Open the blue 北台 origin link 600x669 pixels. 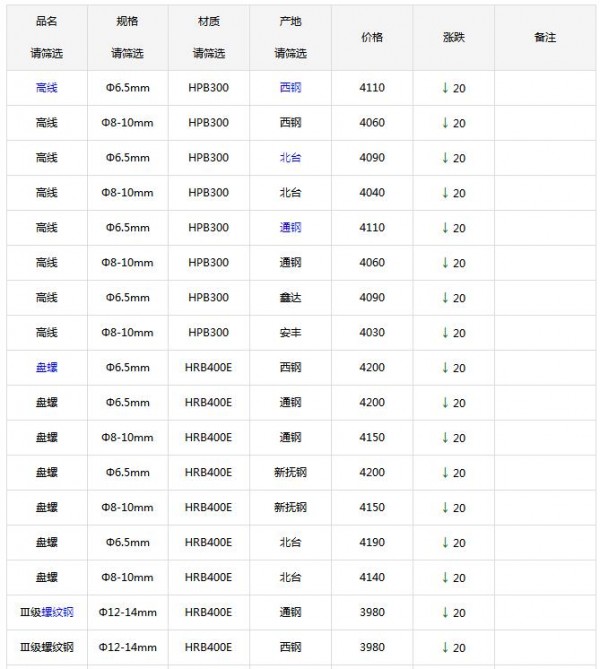tap(290, 158)
